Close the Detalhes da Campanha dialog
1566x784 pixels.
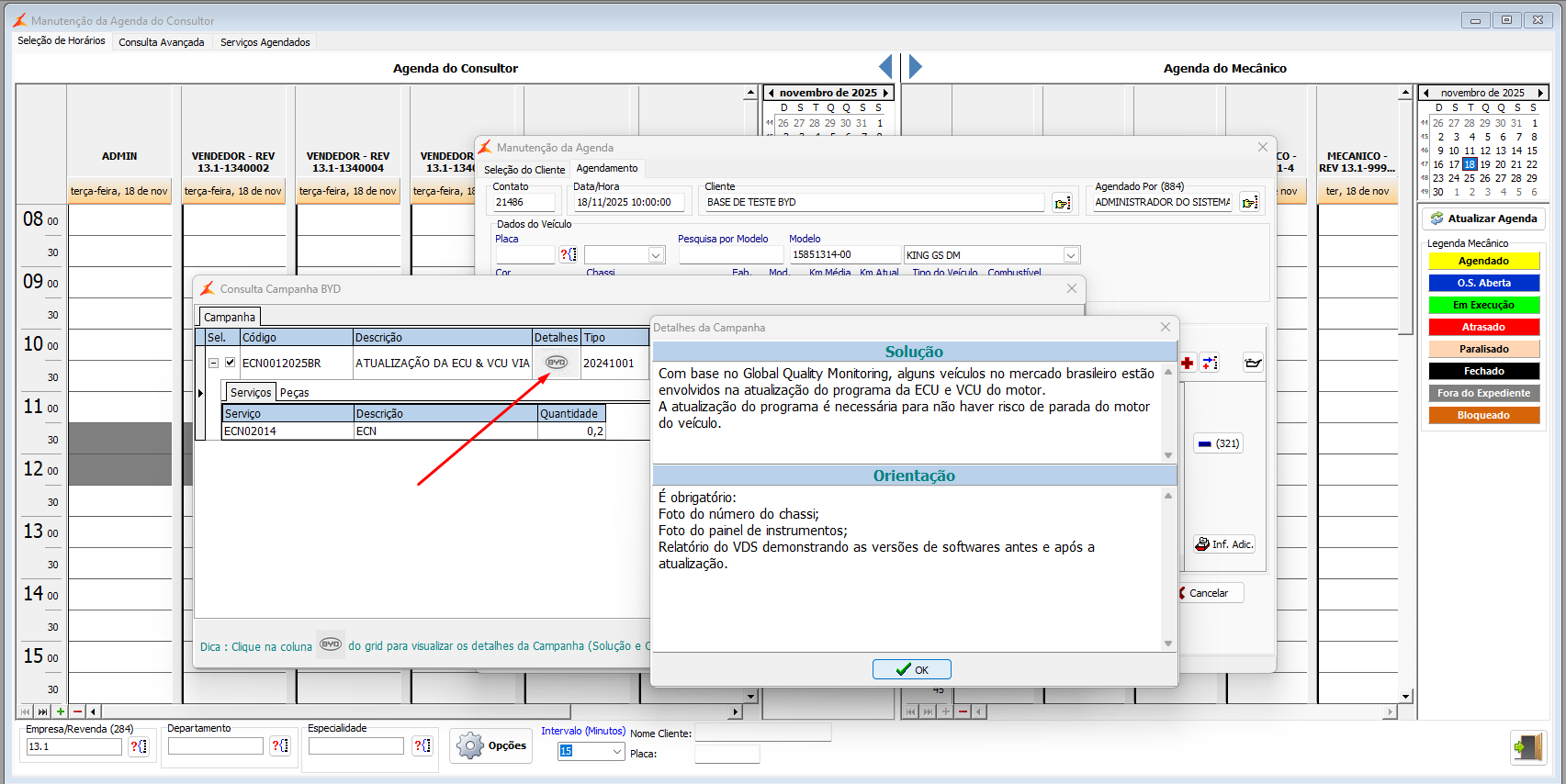click(x=1166, y=327)
